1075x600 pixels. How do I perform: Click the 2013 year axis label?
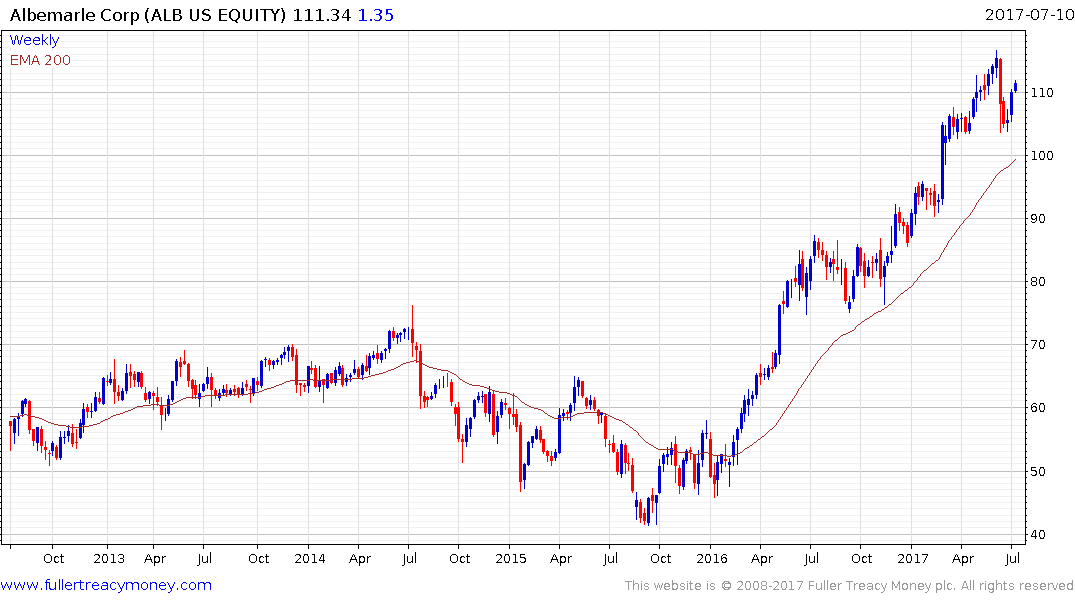(x=109, y=558)
